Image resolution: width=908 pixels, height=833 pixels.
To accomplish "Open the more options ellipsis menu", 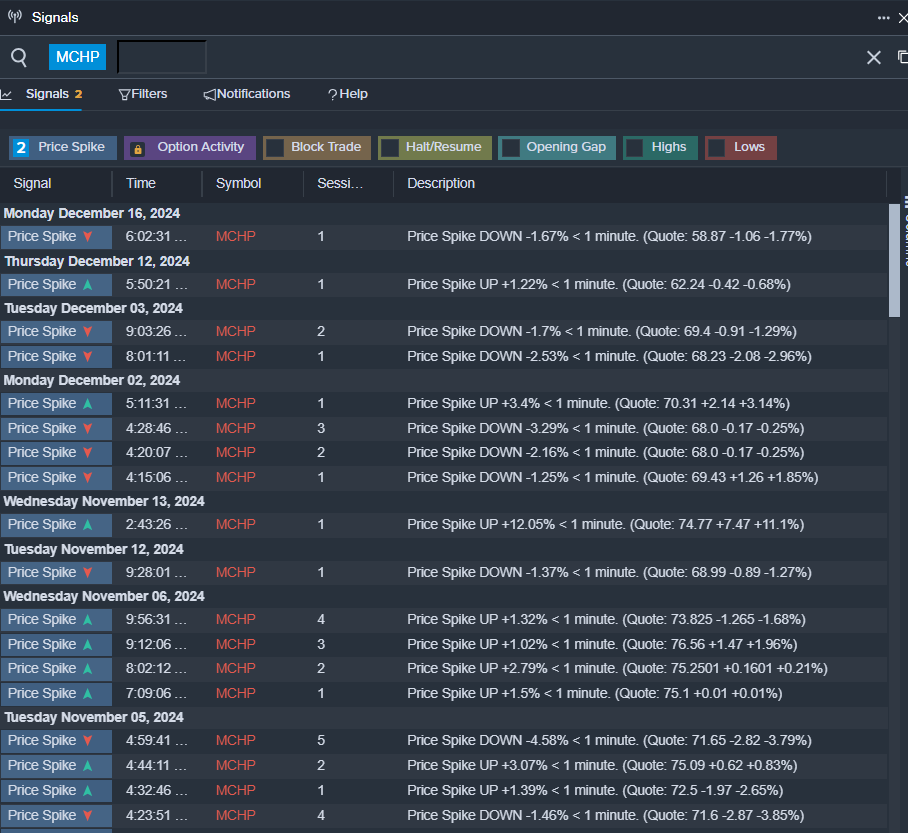I will (883, 18).
